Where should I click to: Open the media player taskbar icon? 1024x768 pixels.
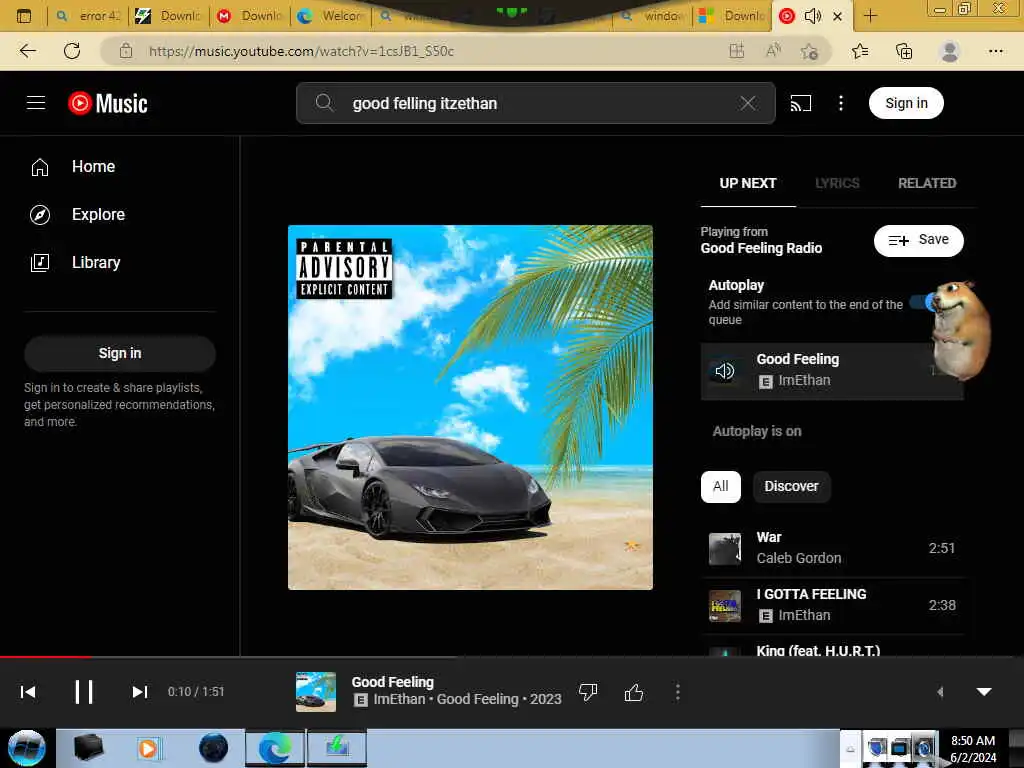148,748
